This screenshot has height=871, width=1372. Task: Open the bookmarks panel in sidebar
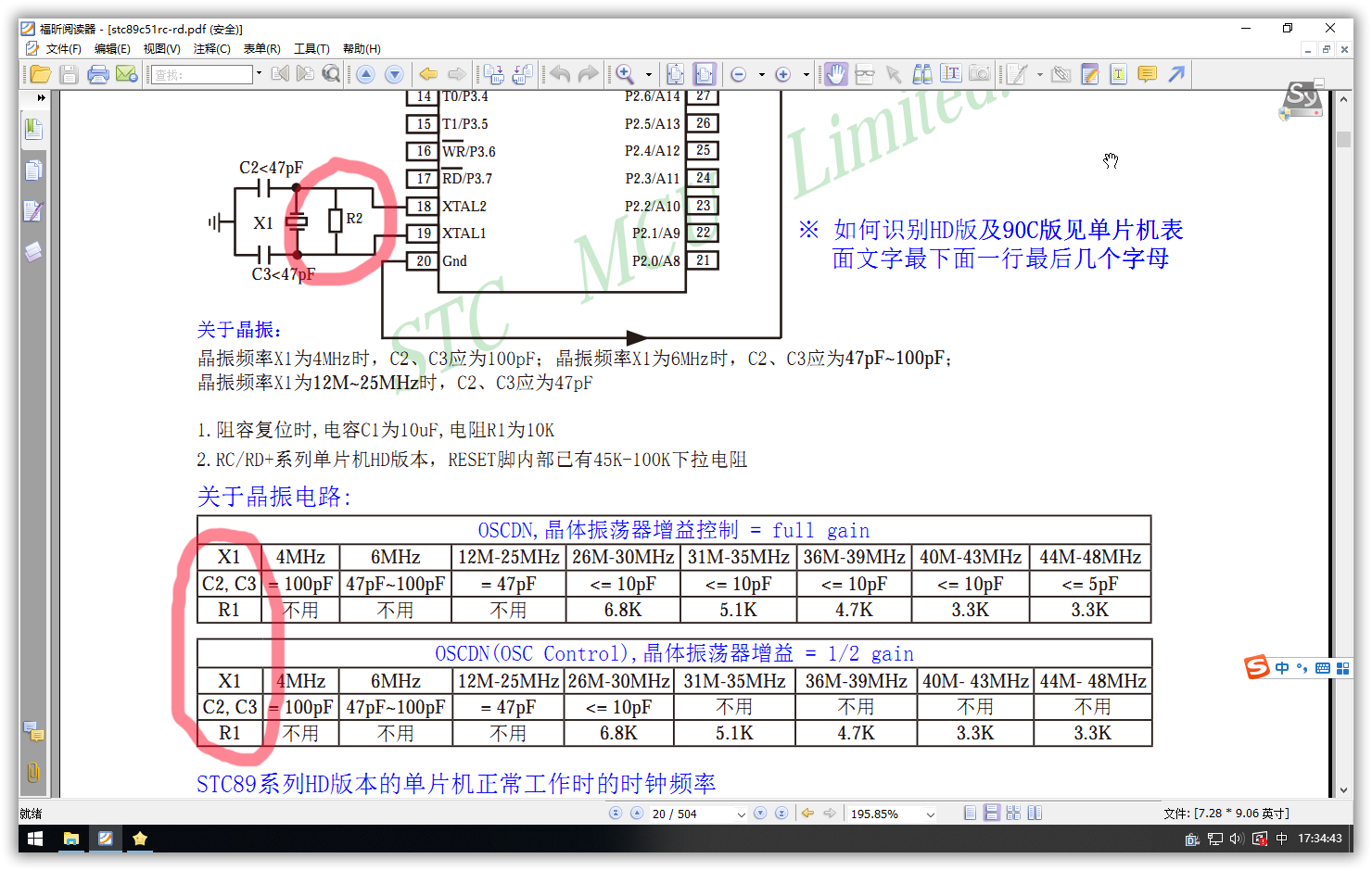coord(33,129)
